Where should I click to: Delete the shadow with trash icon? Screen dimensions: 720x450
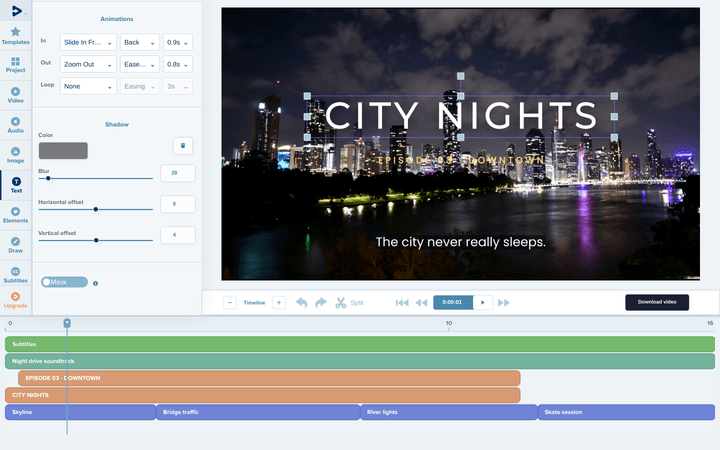[x=183, y=146]
